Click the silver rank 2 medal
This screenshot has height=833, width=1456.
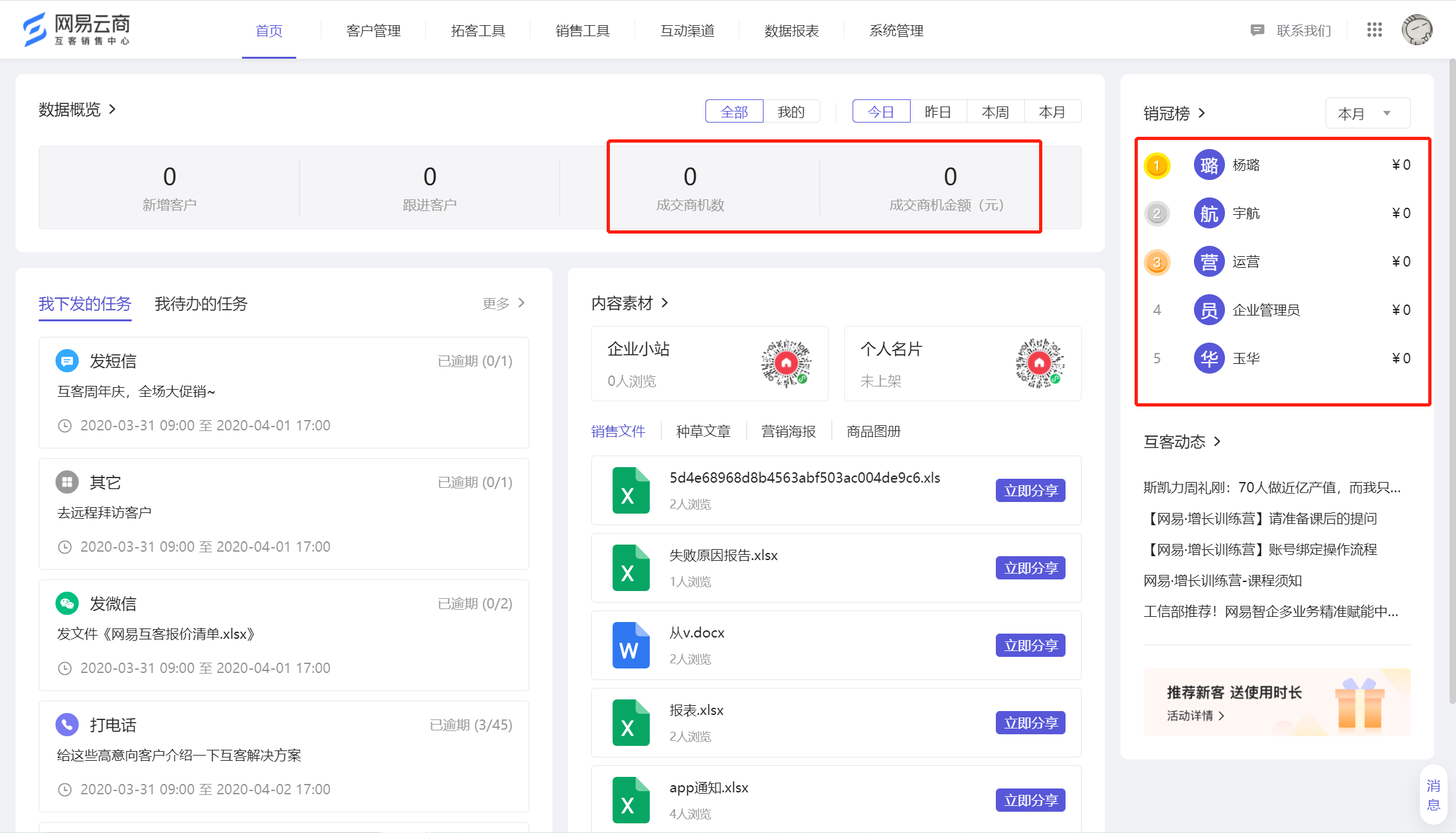[1157, 214]
